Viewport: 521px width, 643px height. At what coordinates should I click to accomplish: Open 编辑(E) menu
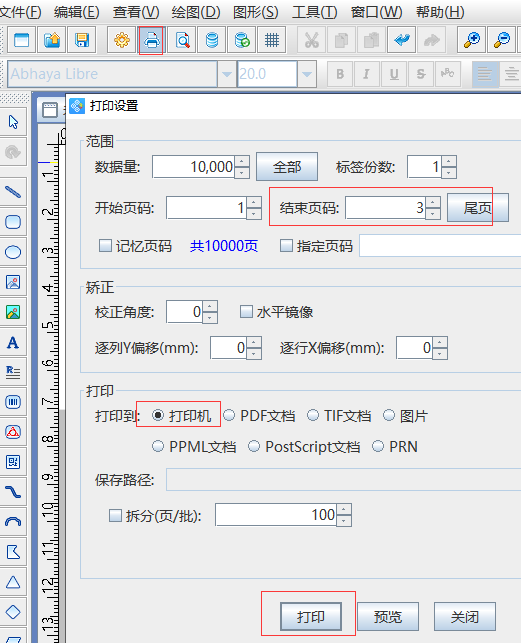point(77,12)
